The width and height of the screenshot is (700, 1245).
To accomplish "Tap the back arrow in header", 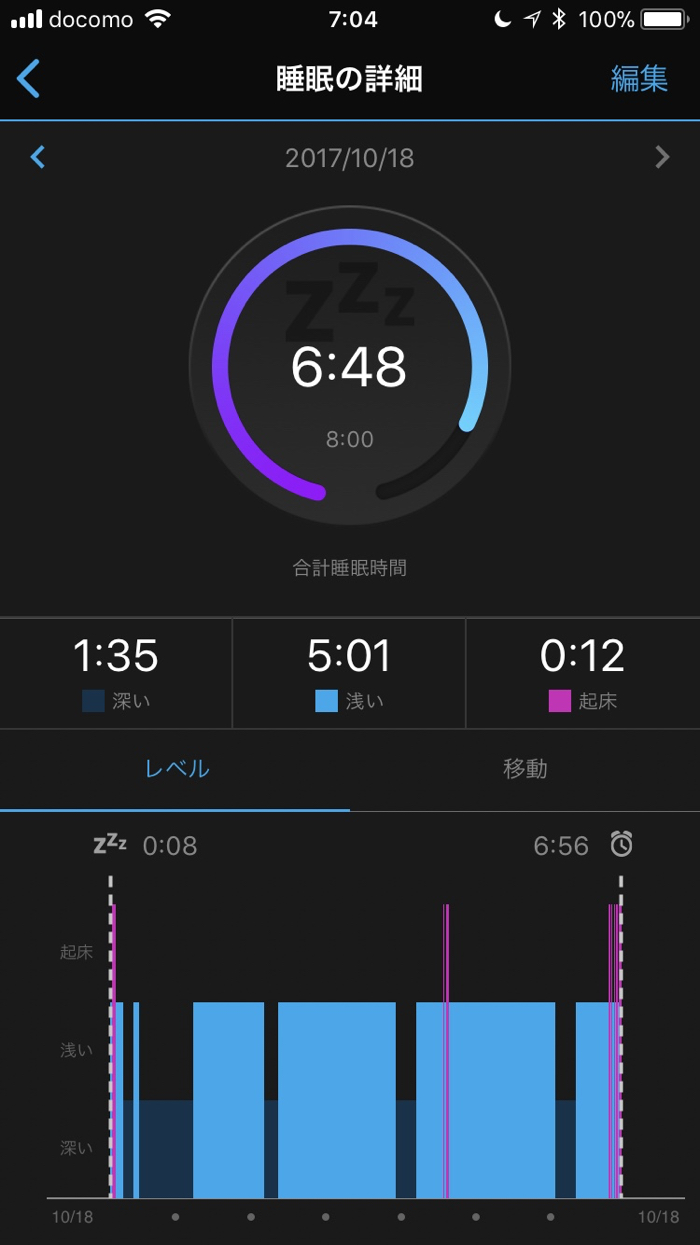I will pos(29,78).
